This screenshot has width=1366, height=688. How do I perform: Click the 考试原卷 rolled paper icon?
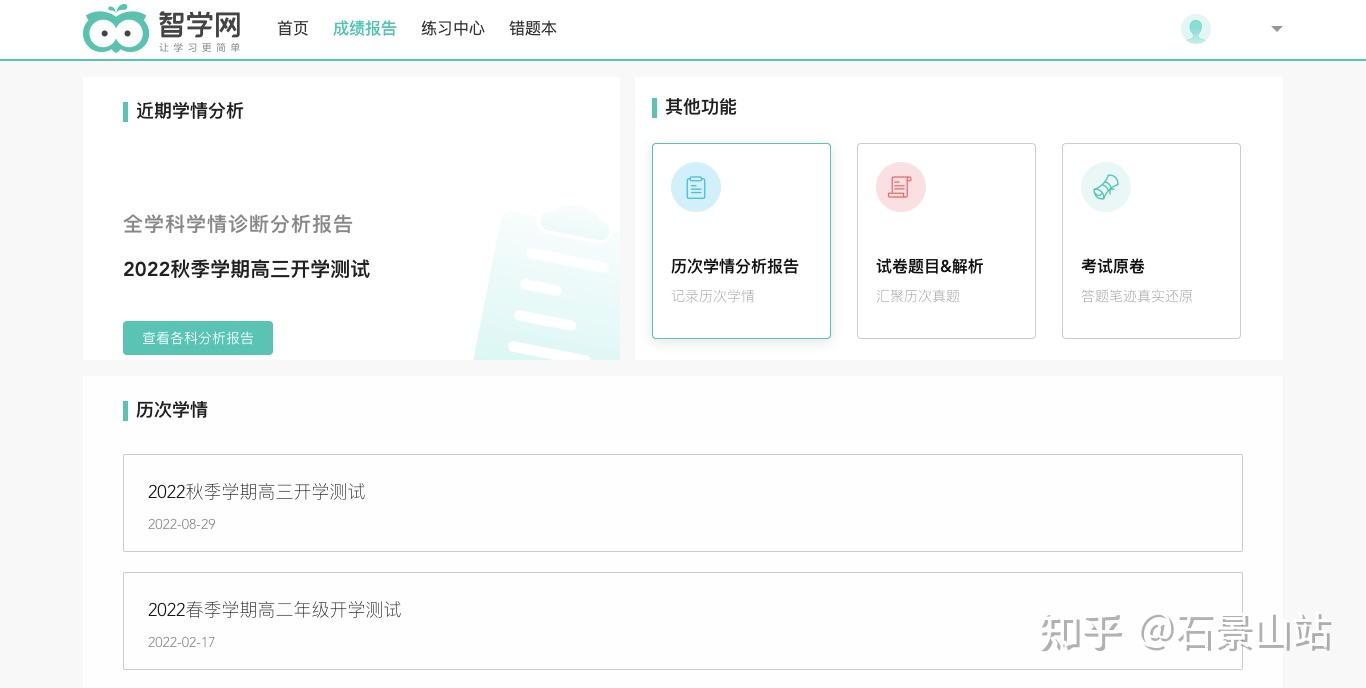coord(1106,187)
